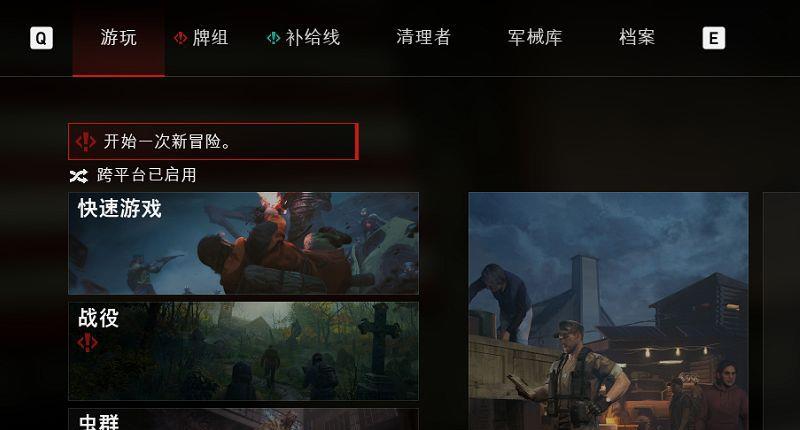Click the red alert icon in the 开始一次新冒险 banner
The height and width of the screenshot is (430, 800).
(86, 142)
